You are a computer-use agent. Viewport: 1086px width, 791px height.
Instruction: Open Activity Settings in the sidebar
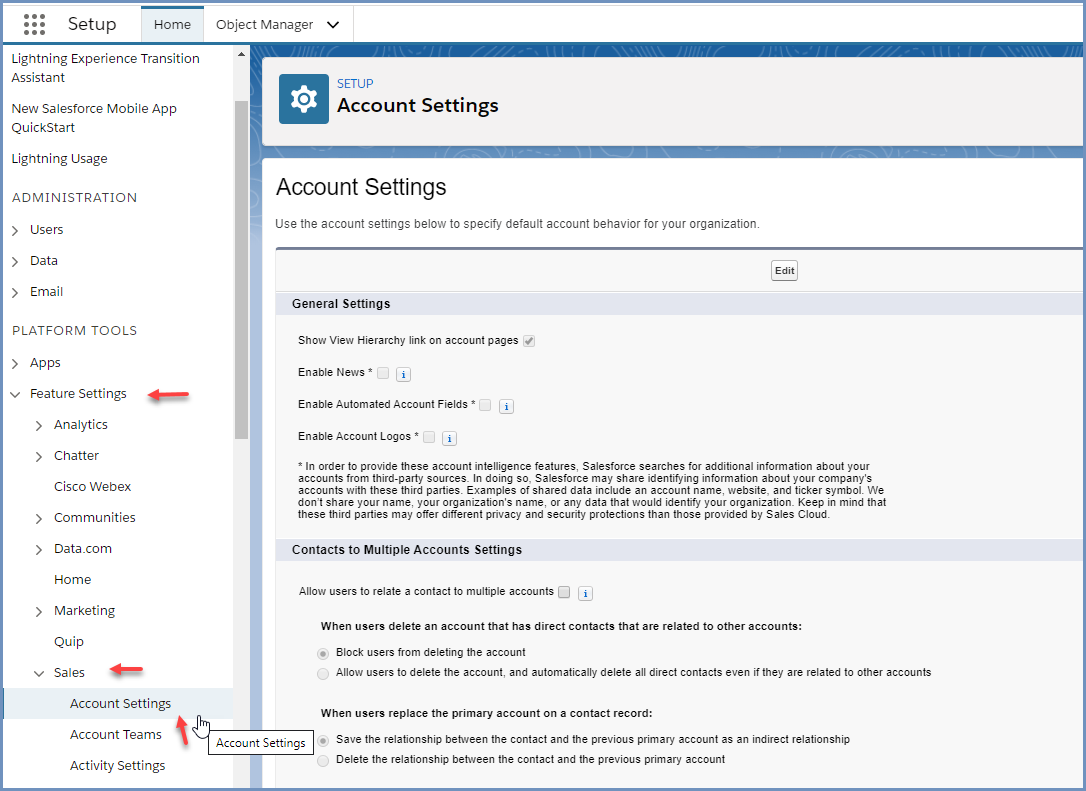[x=118, y=765]
